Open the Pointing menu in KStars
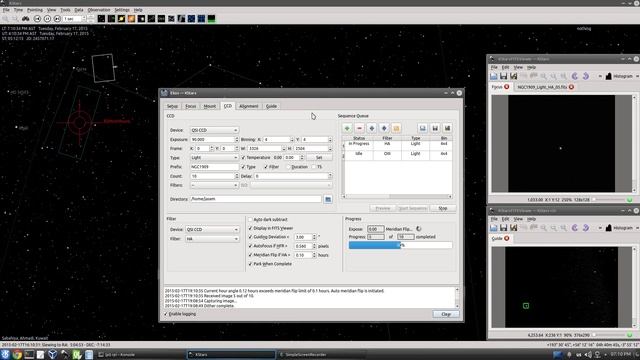This screenshot has width=640, height=360. click(x=35, y=10)
